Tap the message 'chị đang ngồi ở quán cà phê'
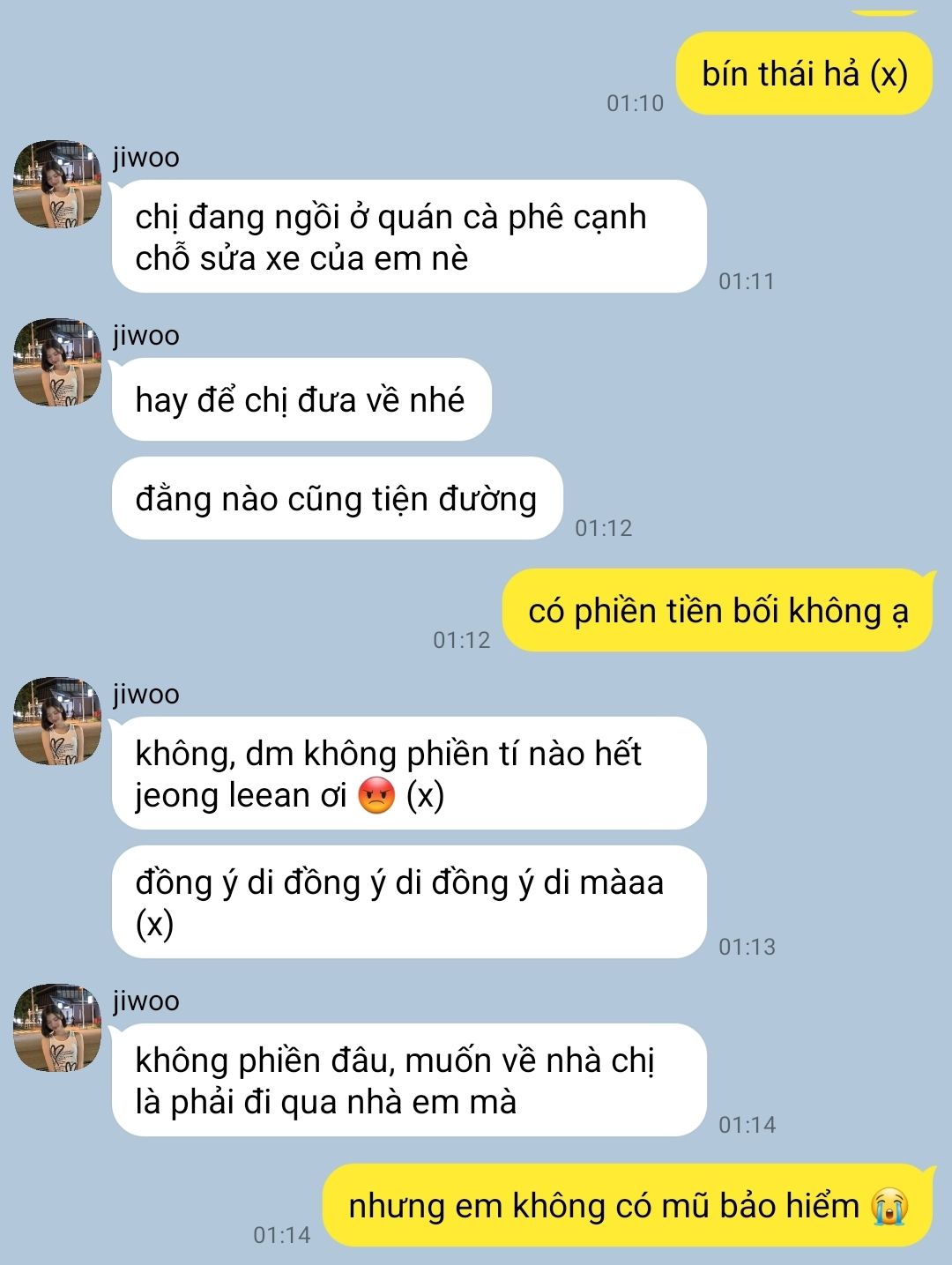Image resolution: width=952 pixels, height=1265 pixels. coord(409,236)
